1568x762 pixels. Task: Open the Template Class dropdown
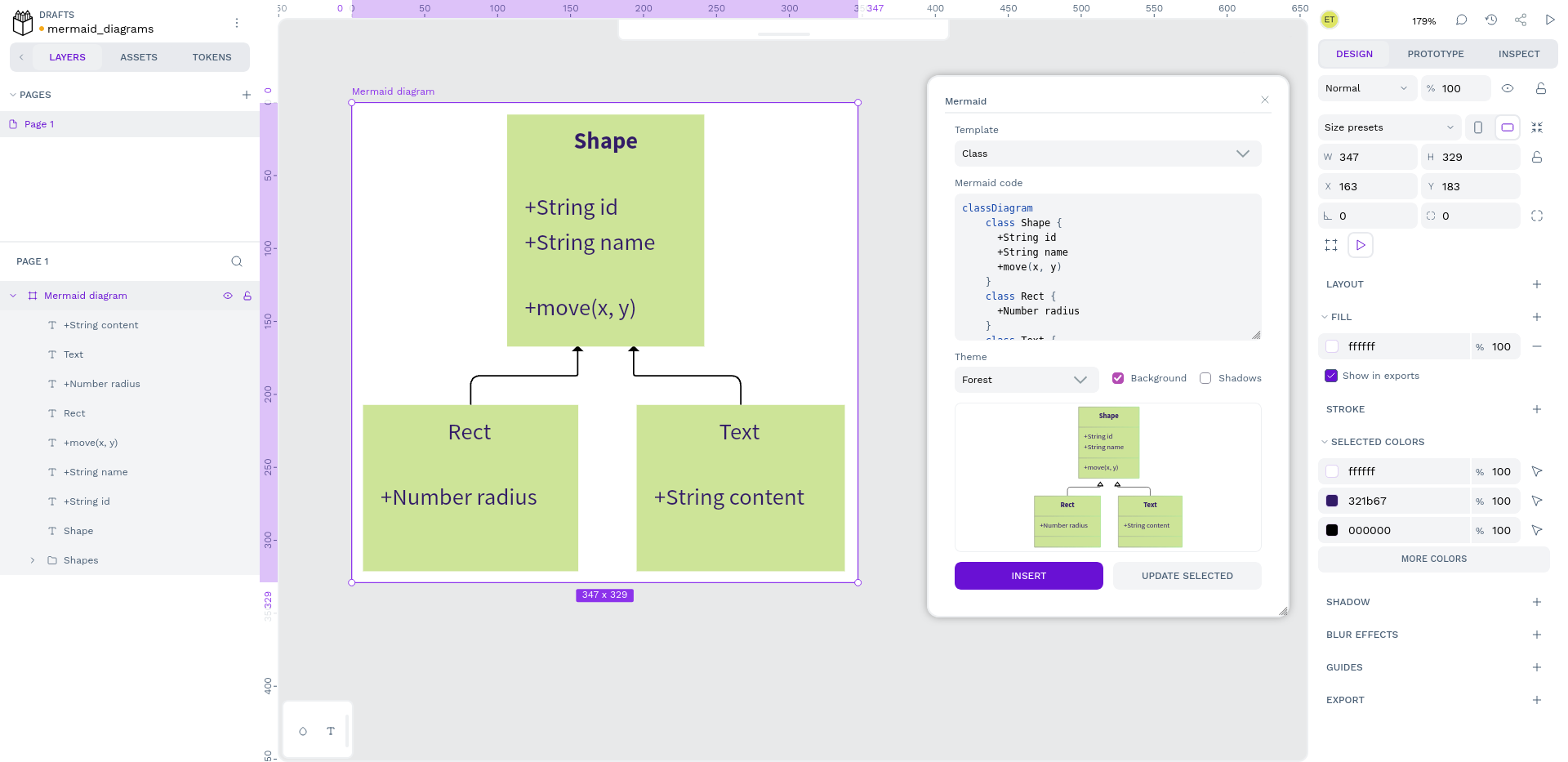coord(1107,154)
